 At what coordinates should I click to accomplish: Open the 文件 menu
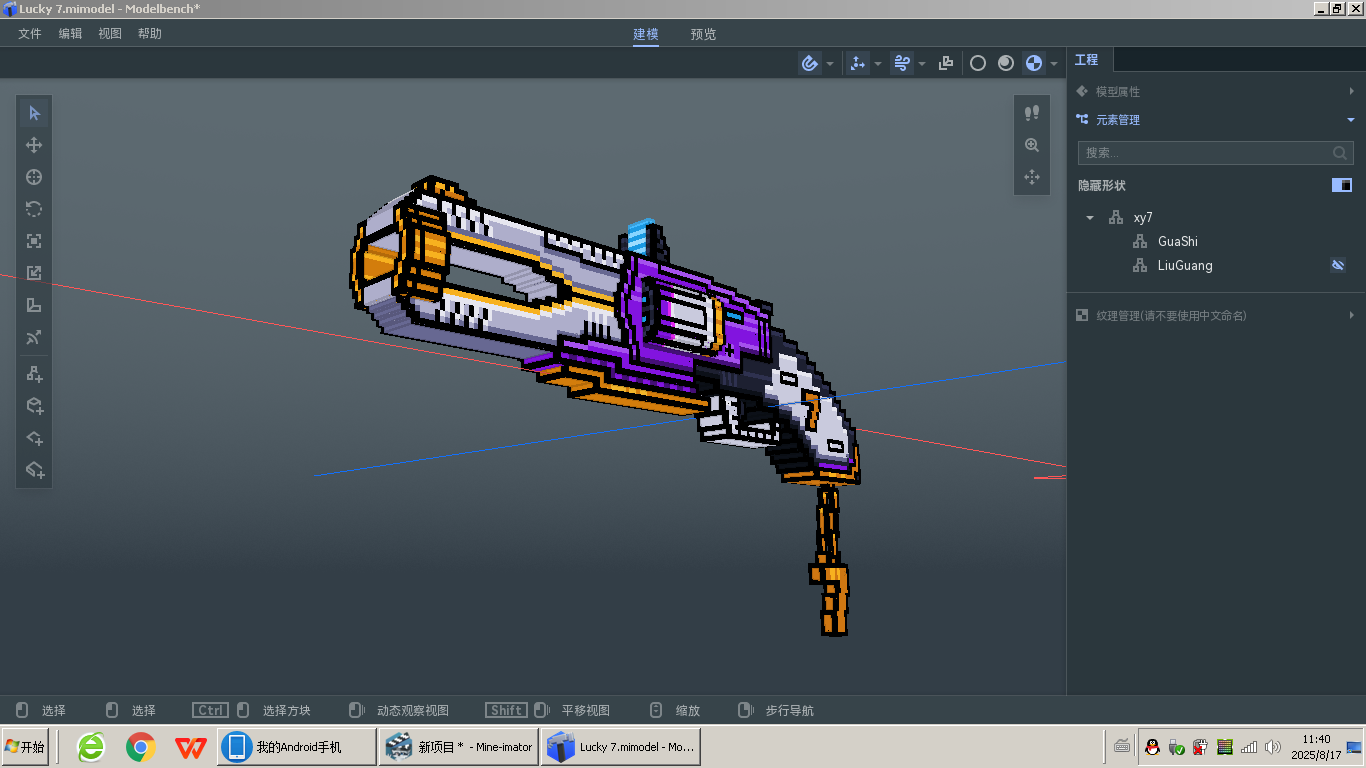30,33
